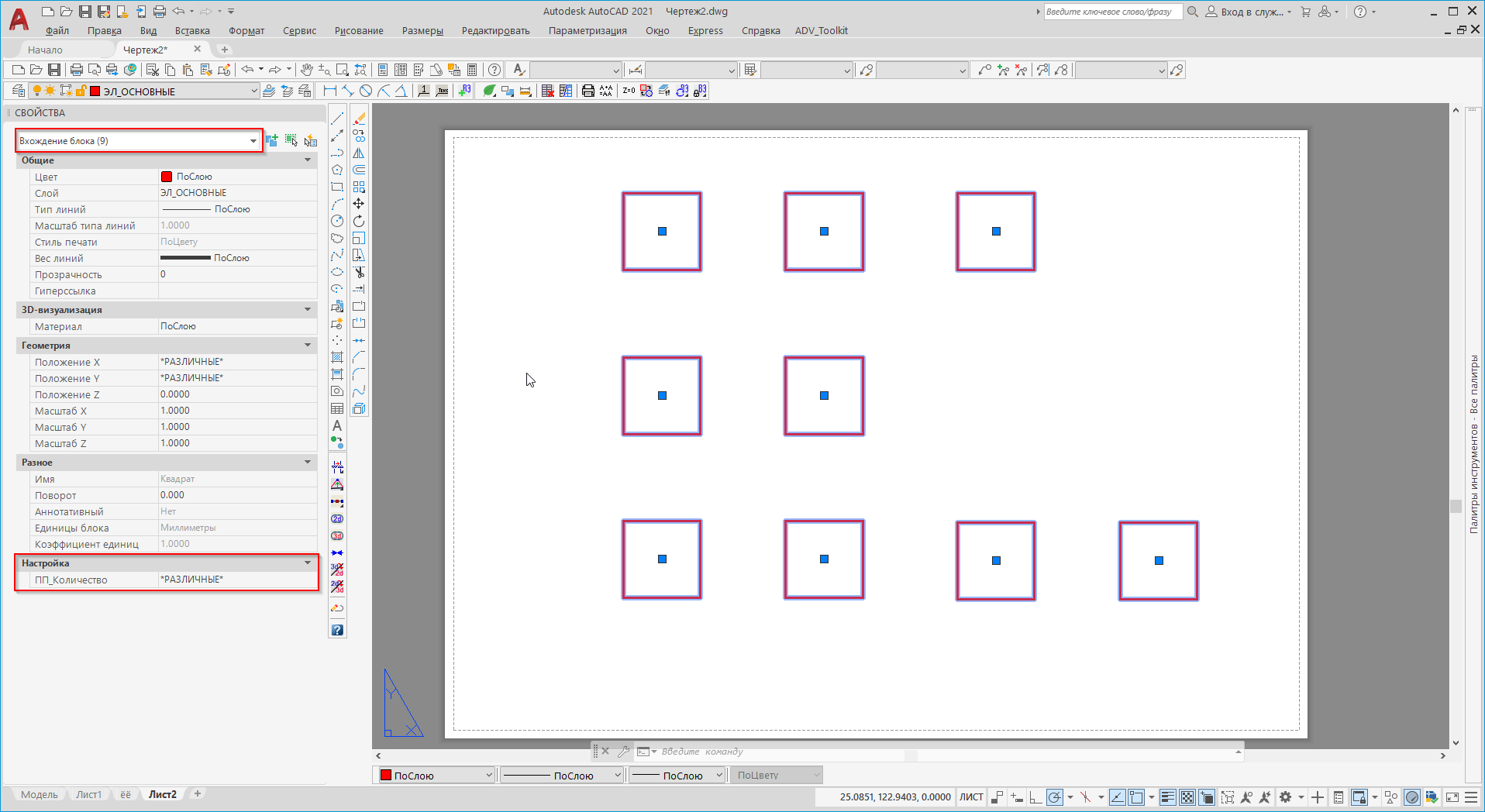
Task: Toggle PICKADD mode in Properties palette
Action: [271, 140]
